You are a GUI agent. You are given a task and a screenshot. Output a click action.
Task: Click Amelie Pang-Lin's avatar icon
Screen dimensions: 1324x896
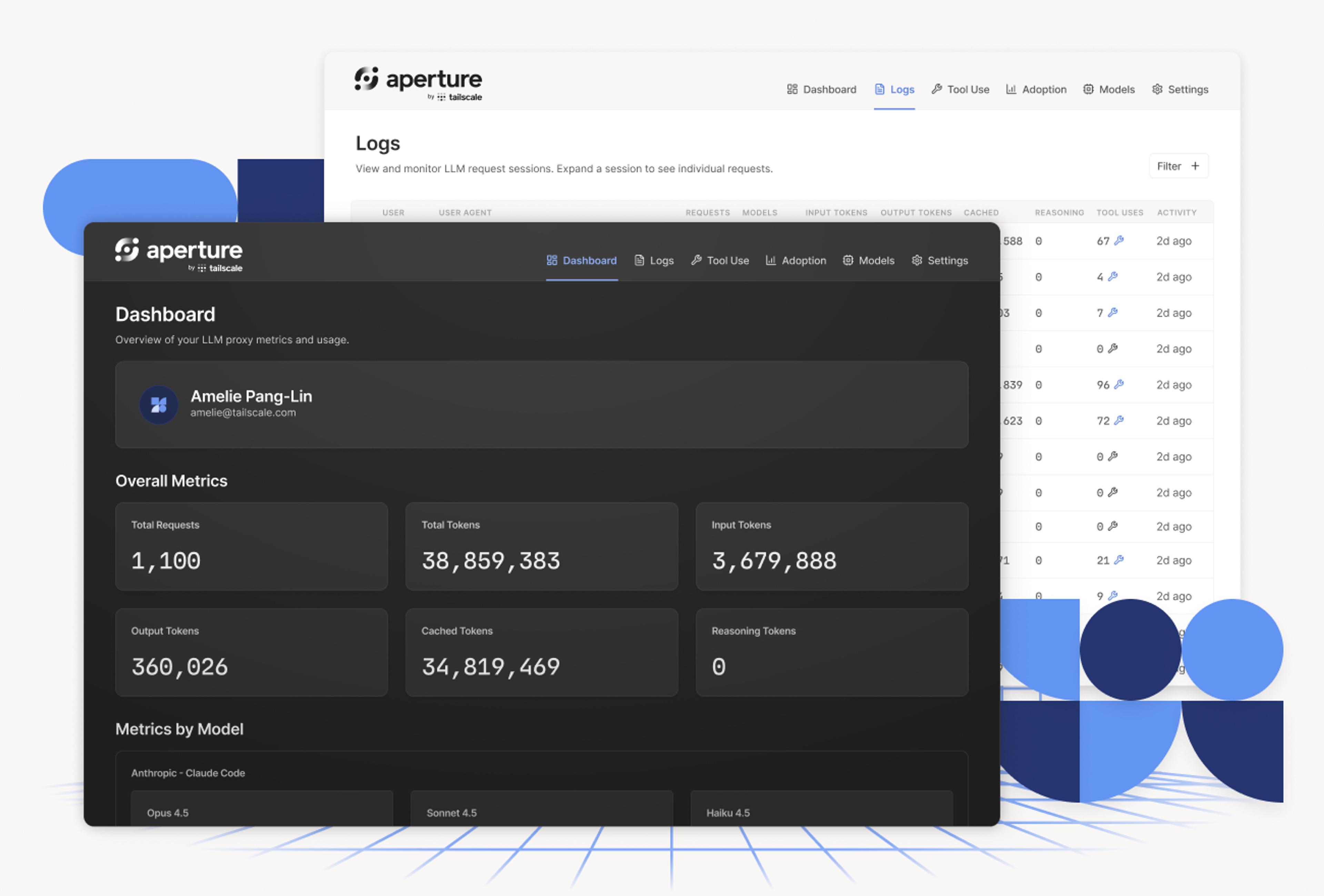tap(158, 404)
